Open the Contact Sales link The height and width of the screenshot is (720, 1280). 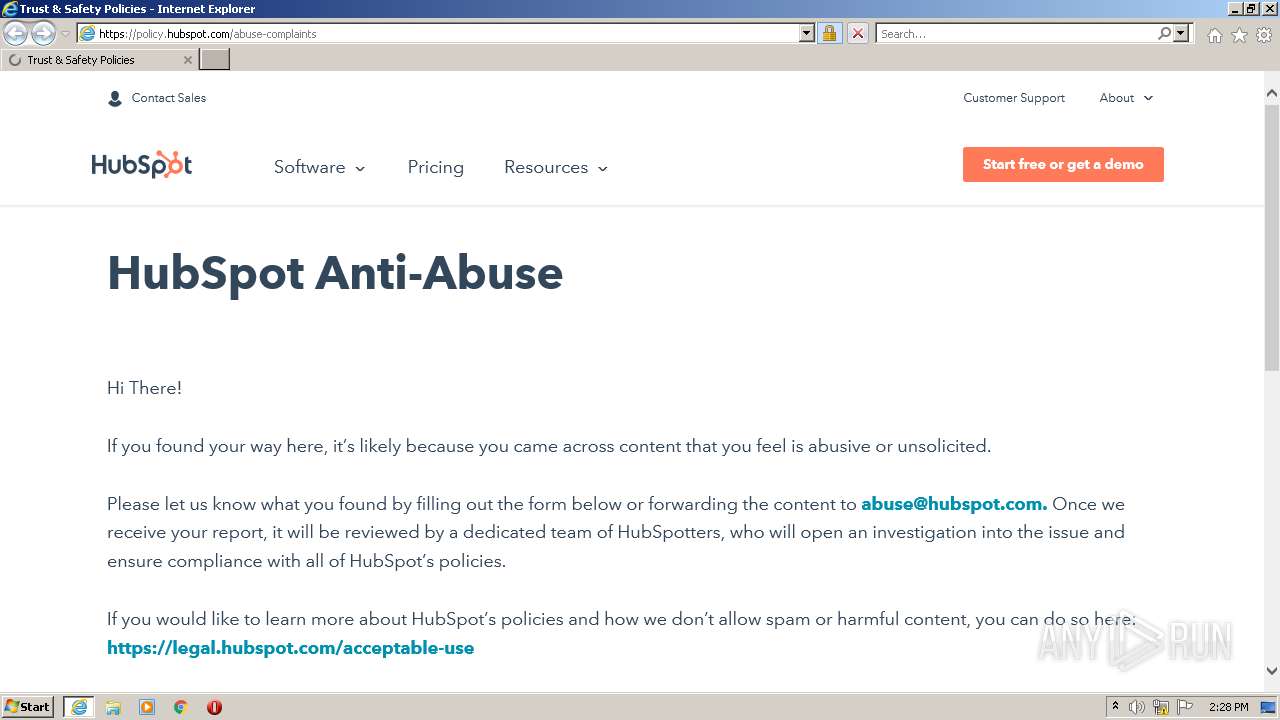tap(169, 98)
